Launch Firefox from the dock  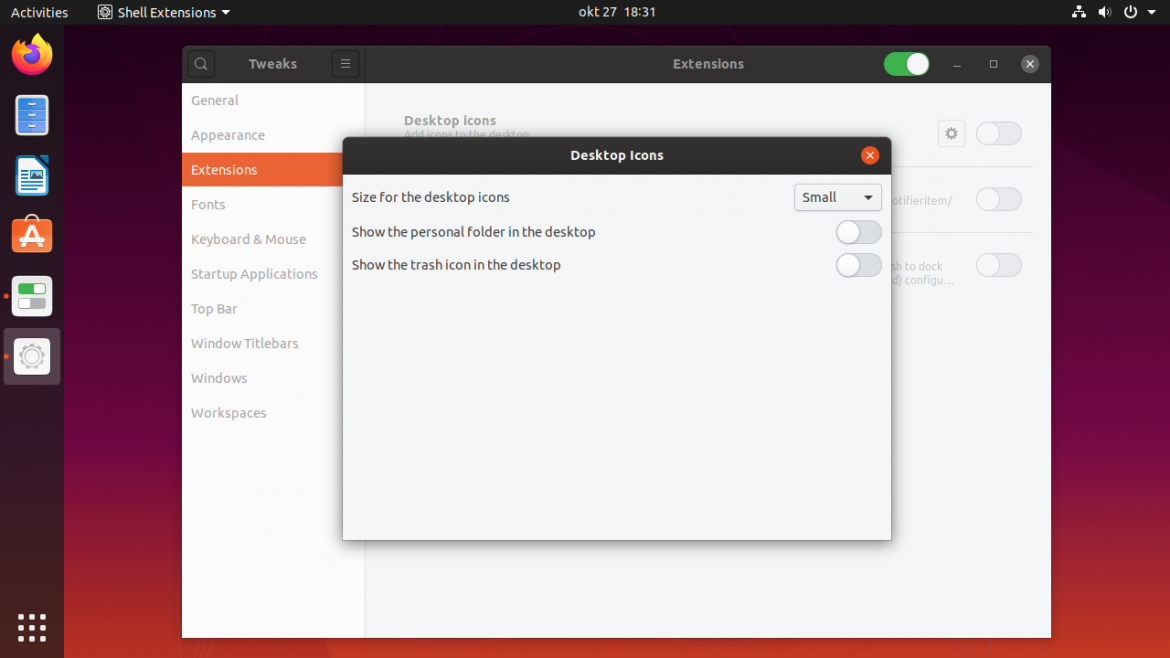[32, 54]
